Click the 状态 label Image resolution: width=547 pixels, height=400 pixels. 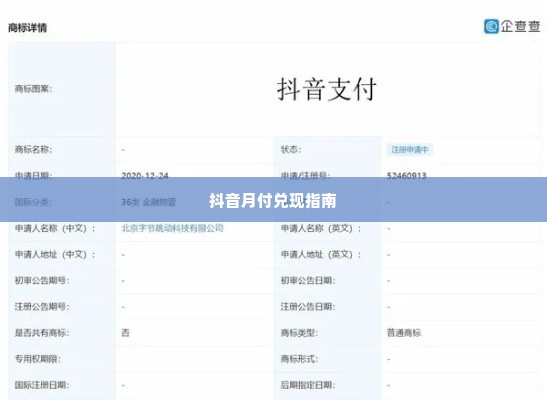point(291,150)
